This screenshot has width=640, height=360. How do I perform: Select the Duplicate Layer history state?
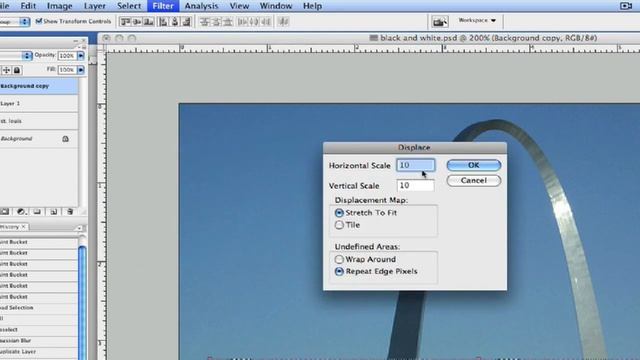tap(39, 351)
